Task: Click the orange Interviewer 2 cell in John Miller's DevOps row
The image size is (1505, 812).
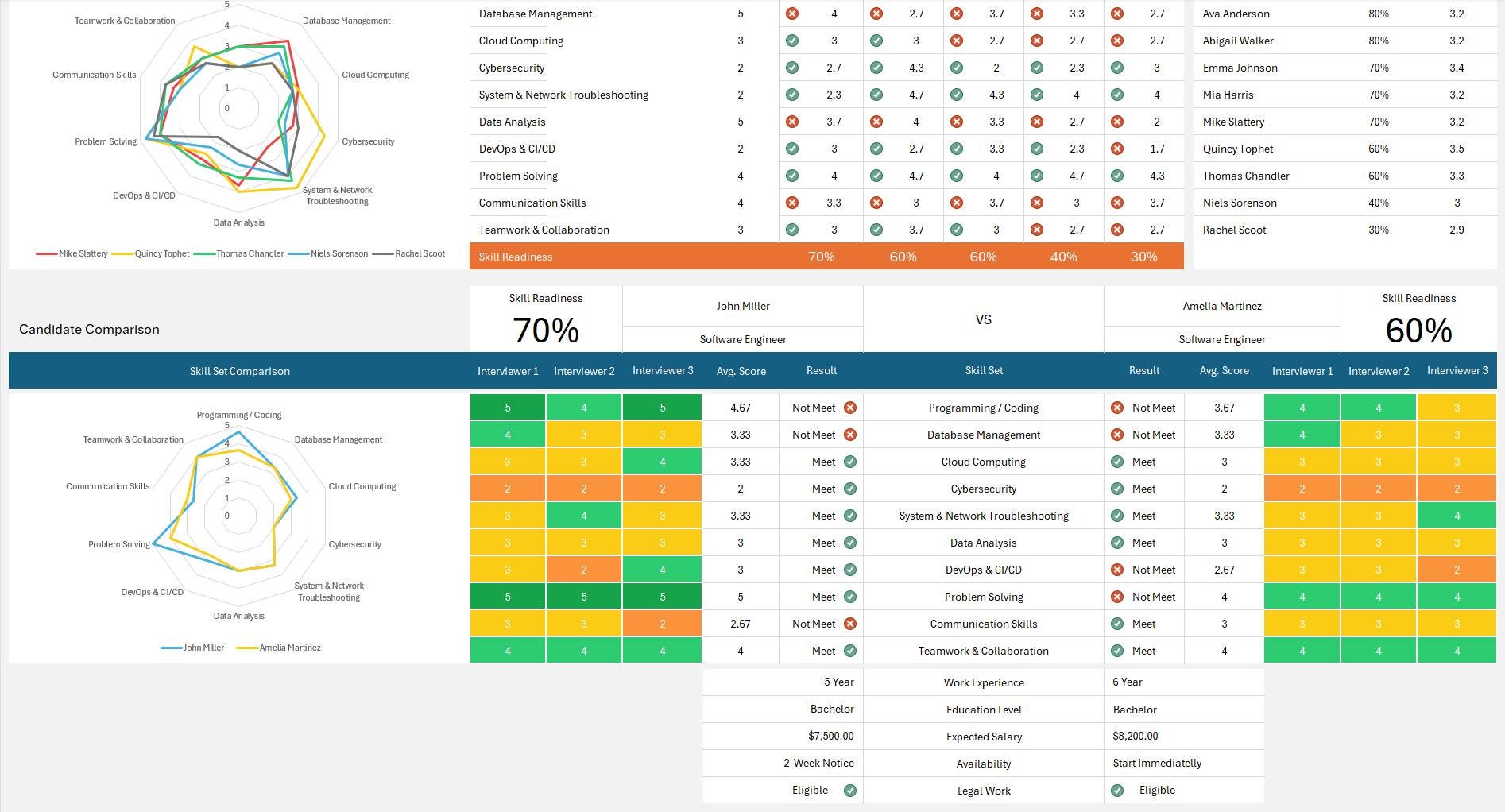Action: [x=584, y=570]
